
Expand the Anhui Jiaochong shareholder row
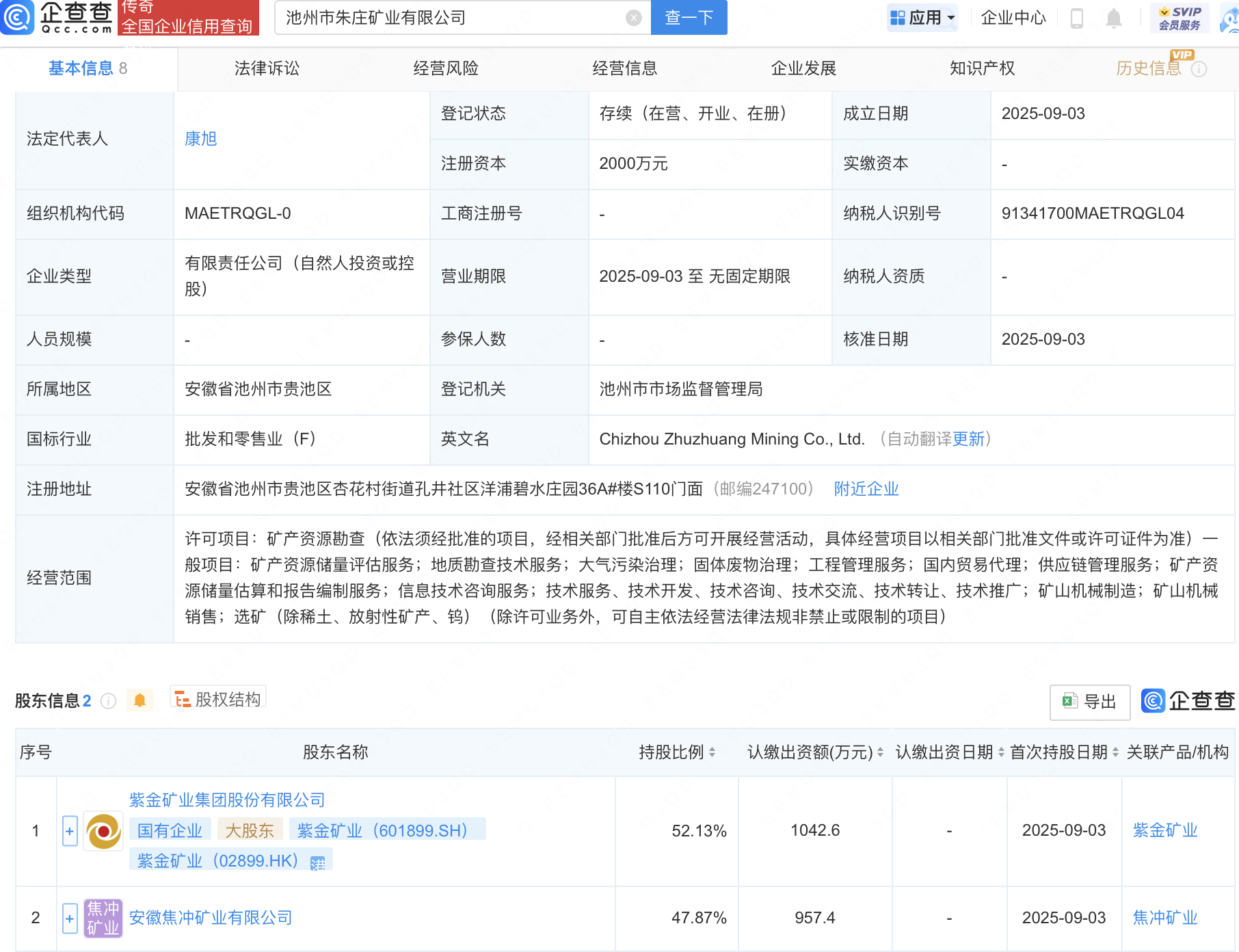point(70,918)
